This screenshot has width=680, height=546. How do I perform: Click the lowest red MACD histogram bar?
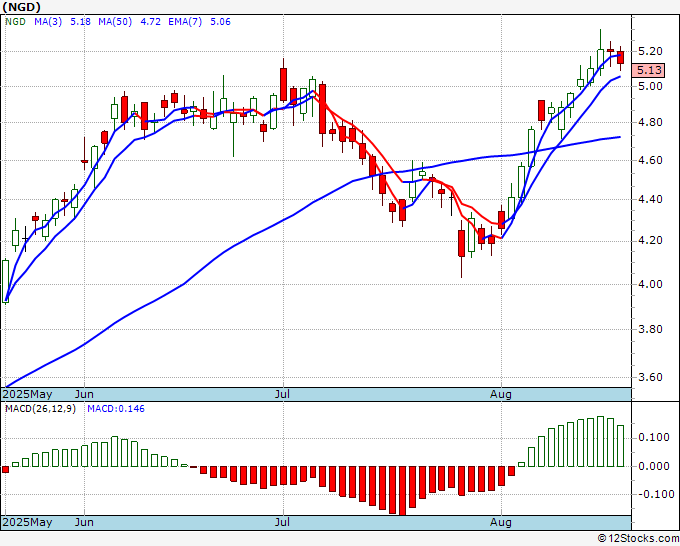402,491
